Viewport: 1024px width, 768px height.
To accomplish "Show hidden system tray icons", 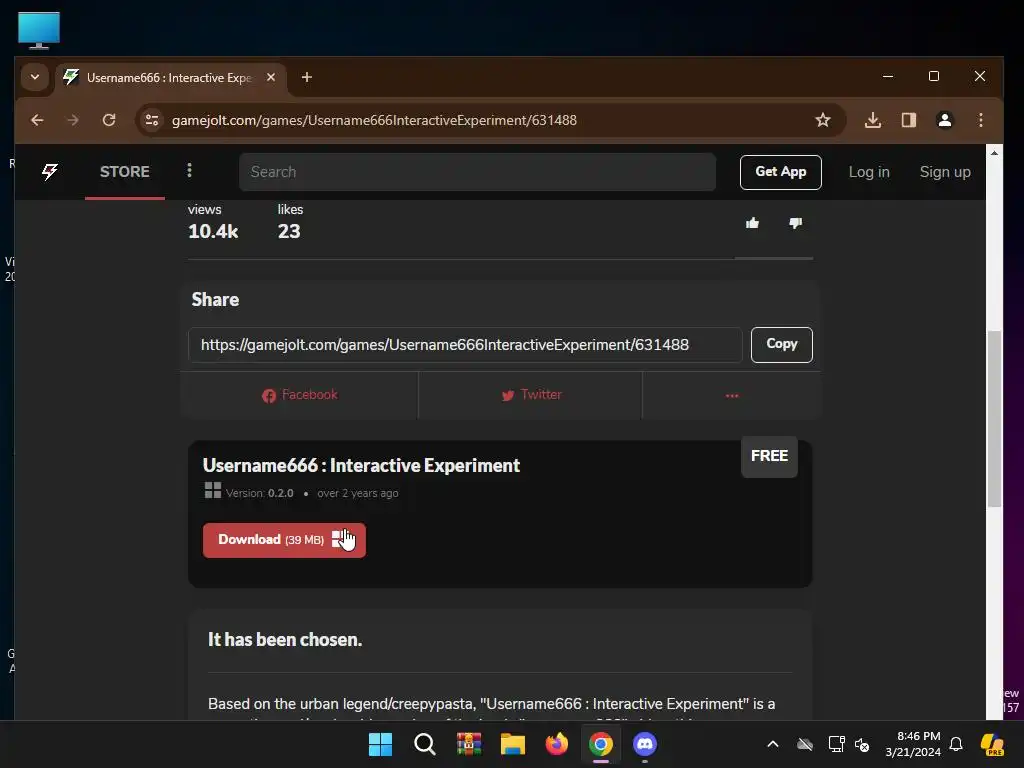I will 773,744.
